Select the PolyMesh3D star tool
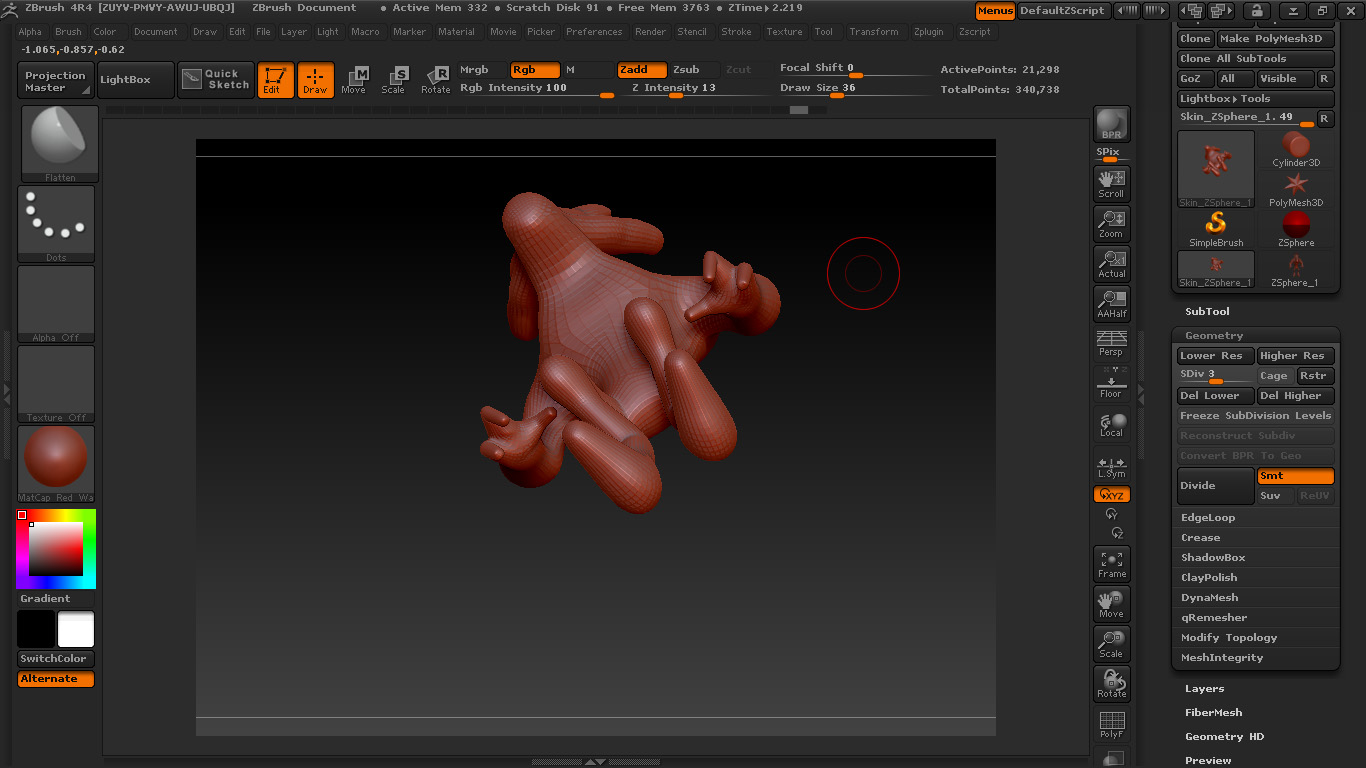 pos(1296,189)
